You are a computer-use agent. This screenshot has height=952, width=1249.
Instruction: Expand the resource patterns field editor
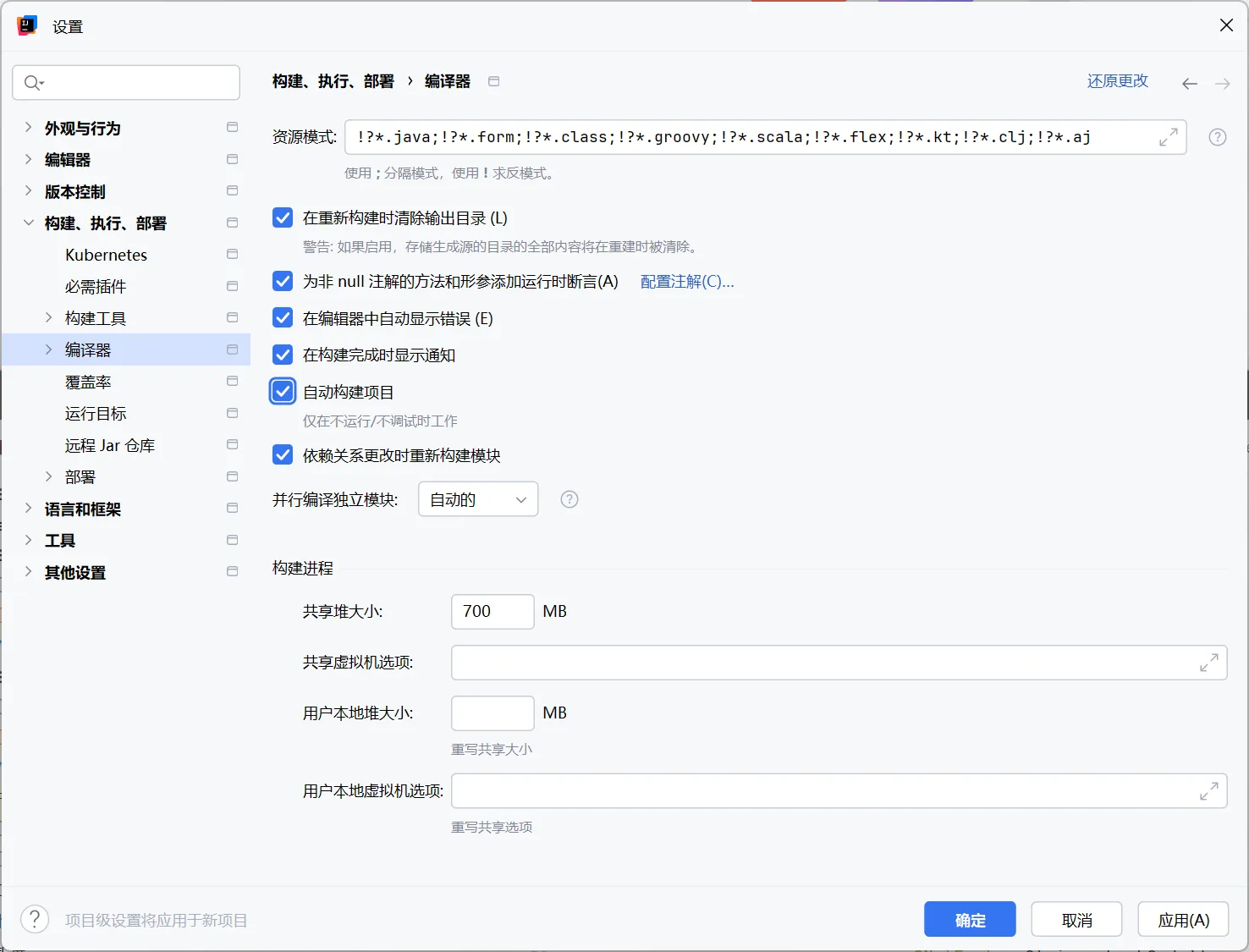click(1168, 137)
